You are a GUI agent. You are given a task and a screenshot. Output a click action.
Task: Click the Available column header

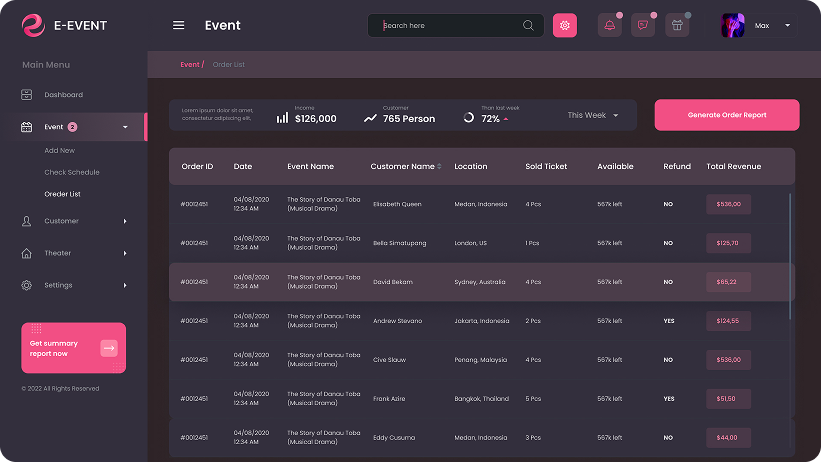point(615,167)
